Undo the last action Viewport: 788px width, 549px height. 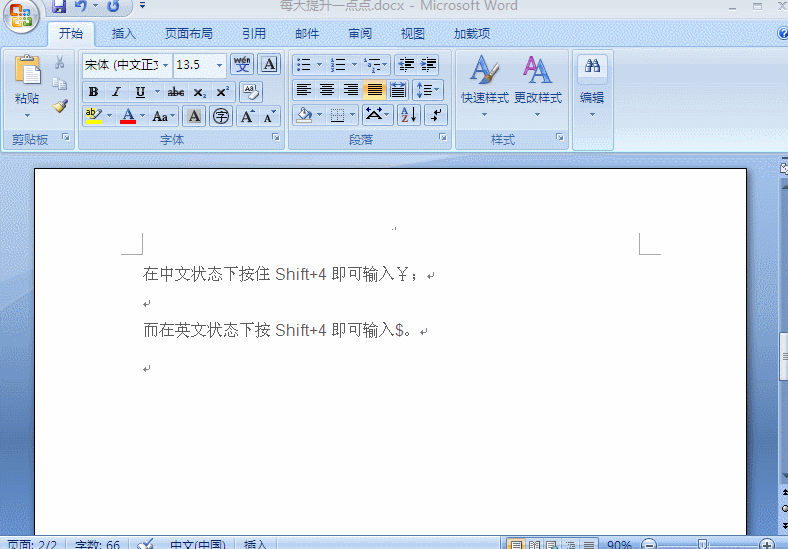[80, 6]
